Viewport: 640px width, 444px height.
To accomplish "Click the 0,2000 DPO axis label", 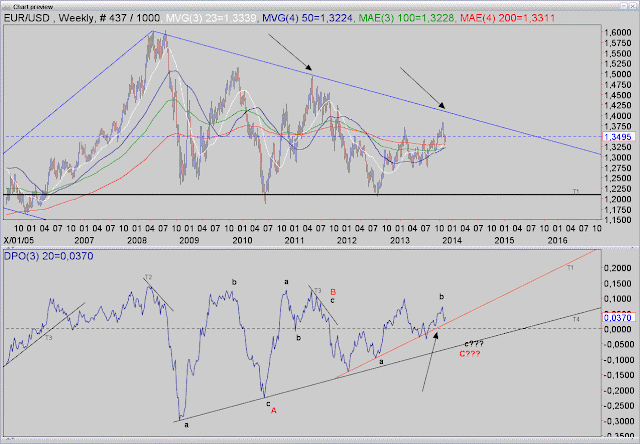I will 618,268.
